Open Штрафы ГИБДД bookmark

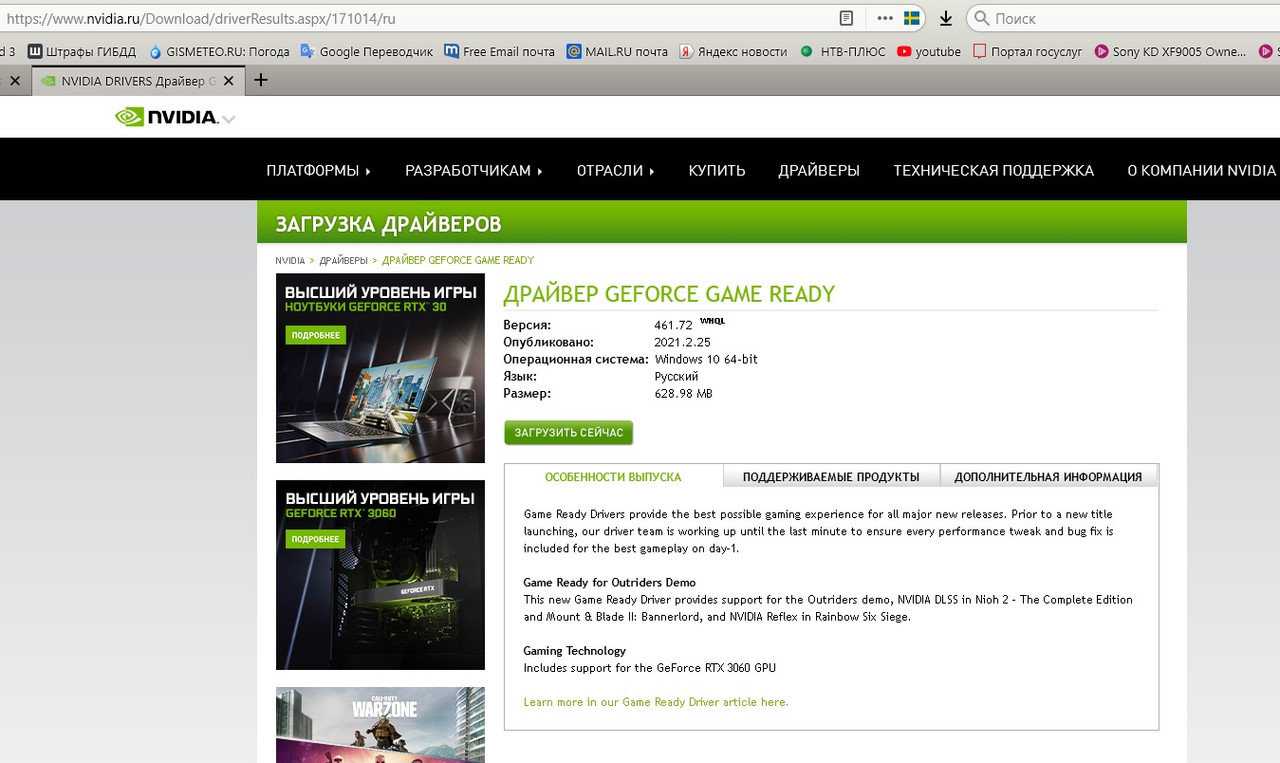(x=82, y=51)
